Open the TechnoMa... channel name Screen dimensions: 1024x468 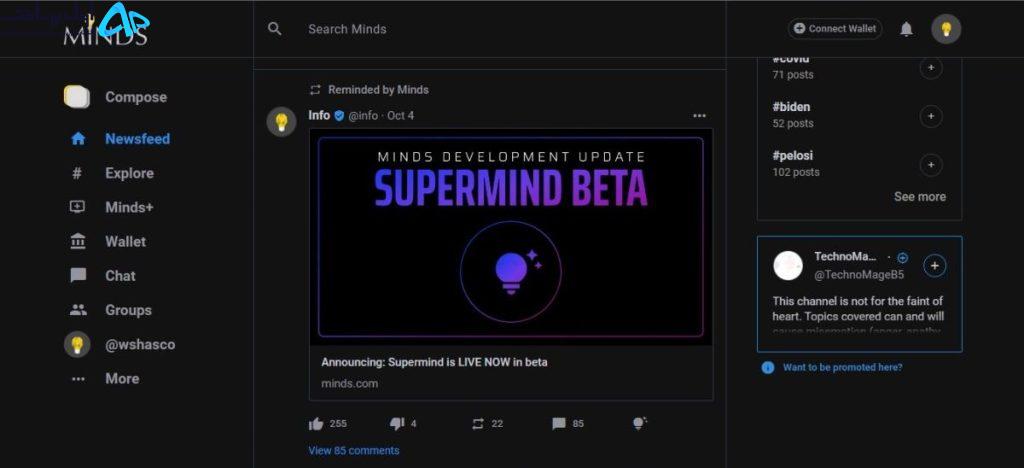point(846,257)
